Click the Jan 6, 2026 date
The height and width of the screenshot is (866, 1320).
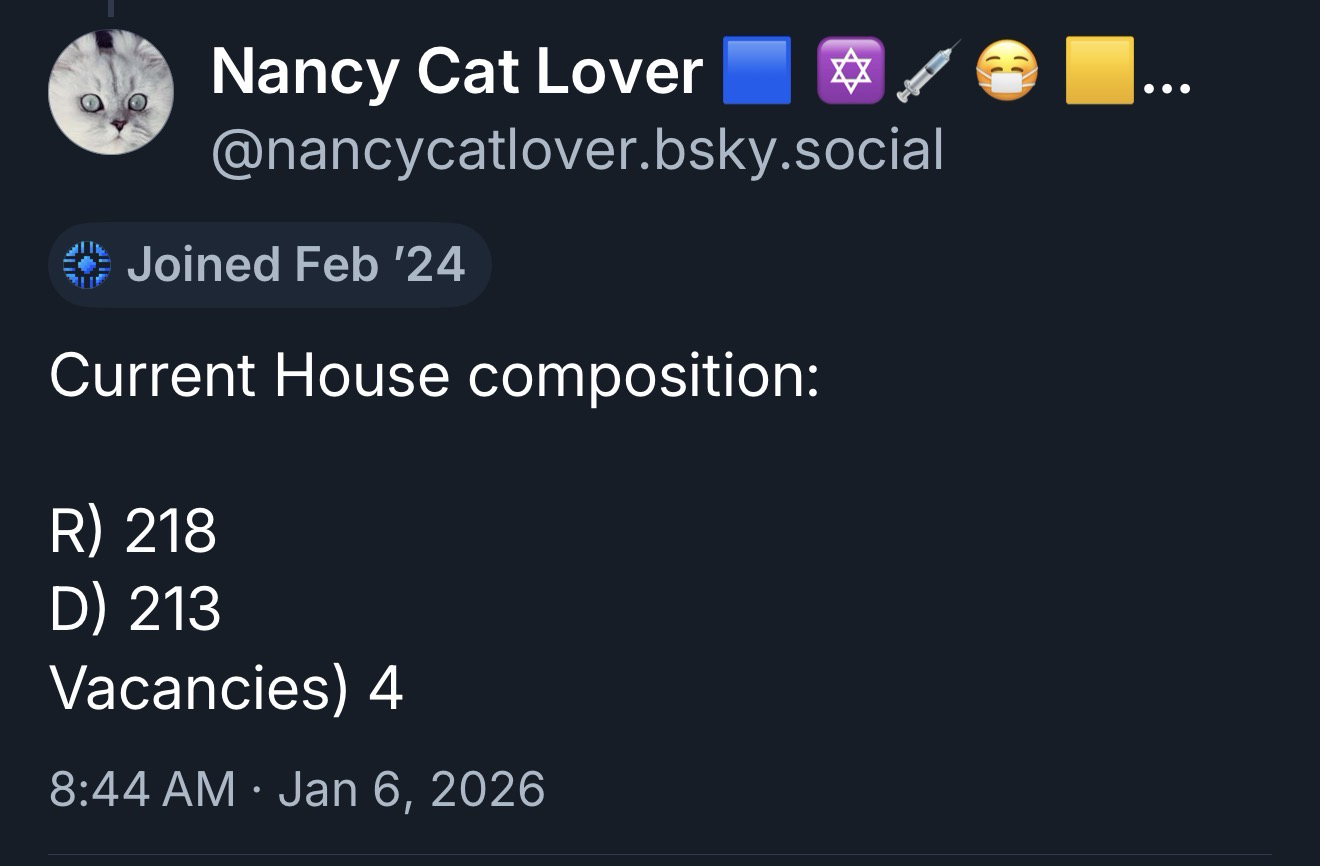click(x=412, y=788)
